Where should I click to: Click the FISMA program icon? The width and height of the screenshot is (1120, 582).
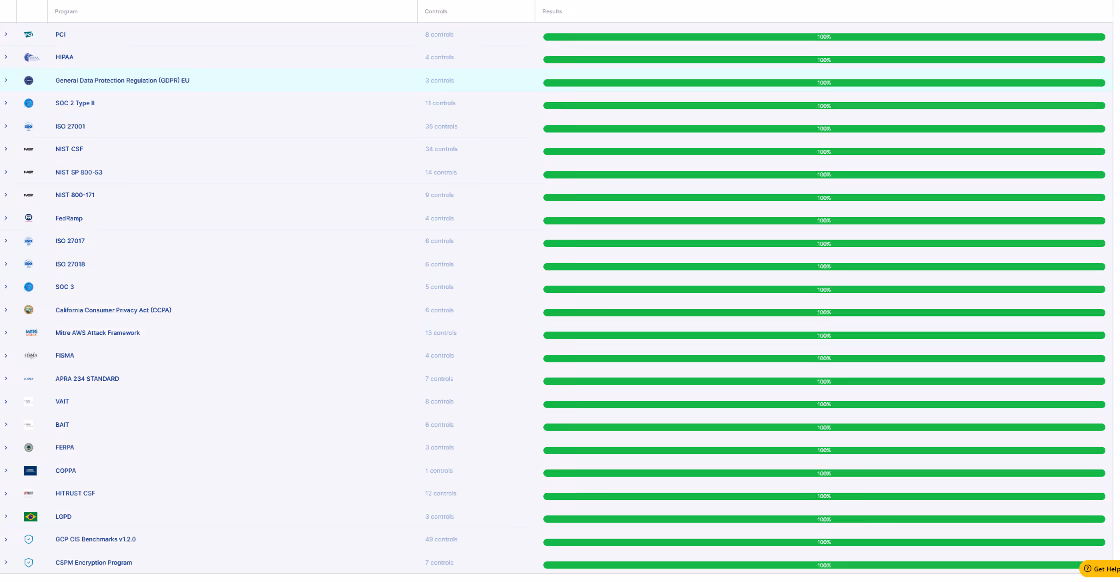coord(31,356)
